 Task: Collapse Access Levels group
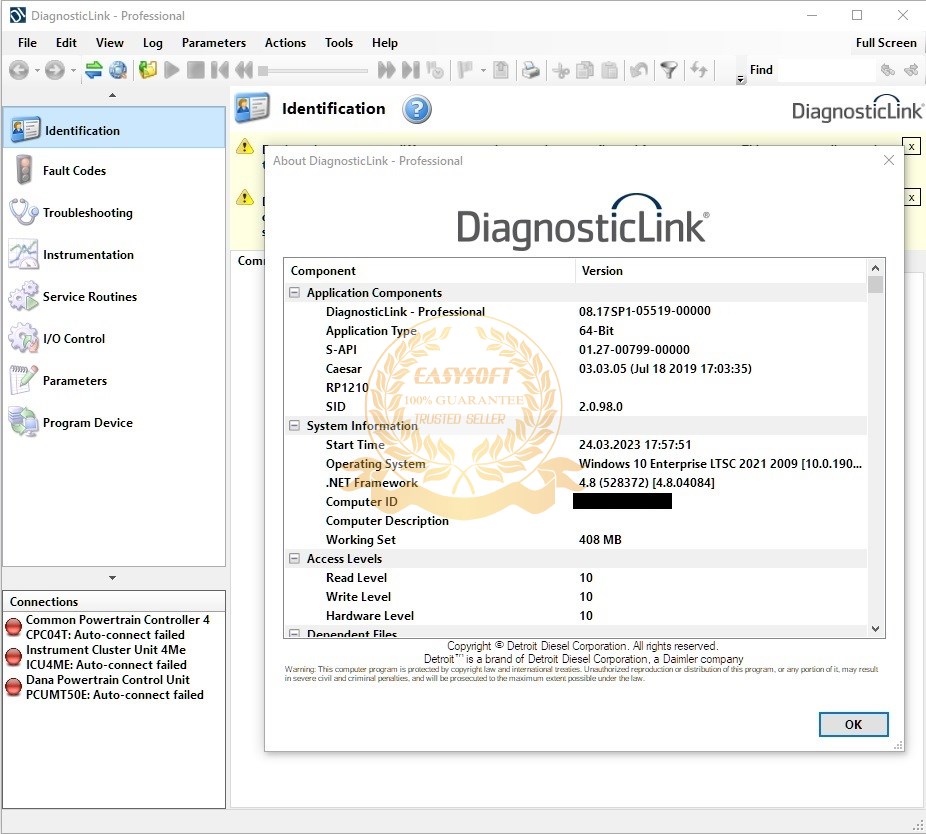(294, 558)
